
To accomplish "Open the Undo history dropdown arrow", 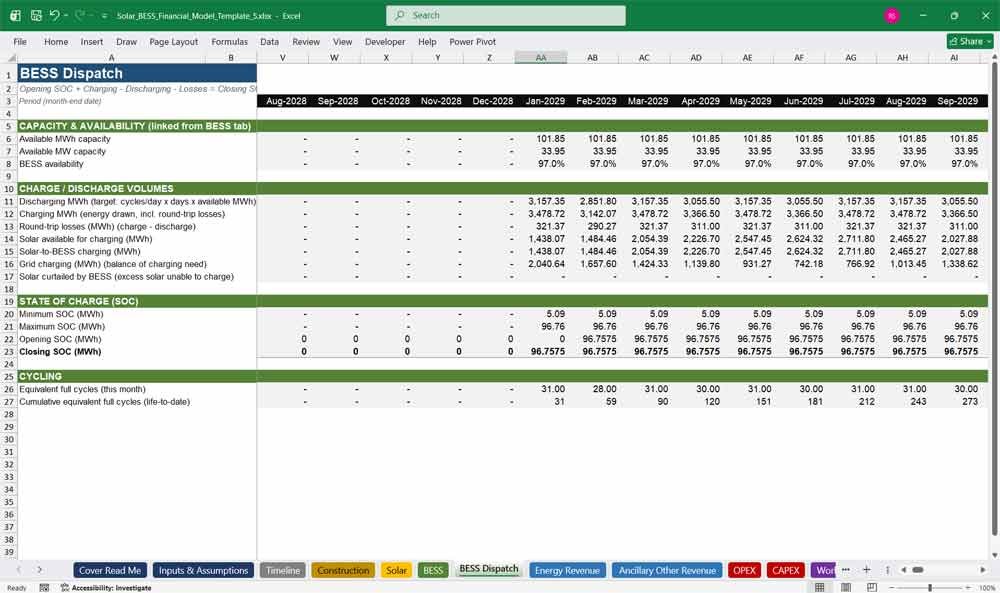I will (x=66, y=15).
